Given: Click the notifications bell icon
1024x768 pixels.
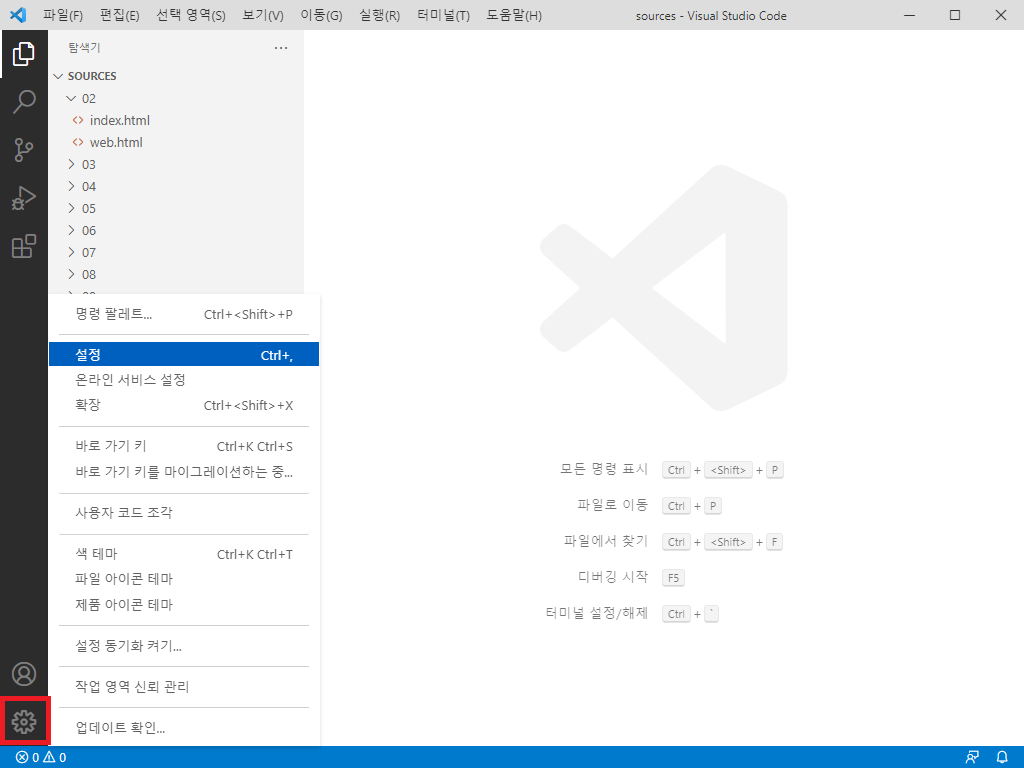Looking at the screenshot, I should click(x=1002, y=758).
